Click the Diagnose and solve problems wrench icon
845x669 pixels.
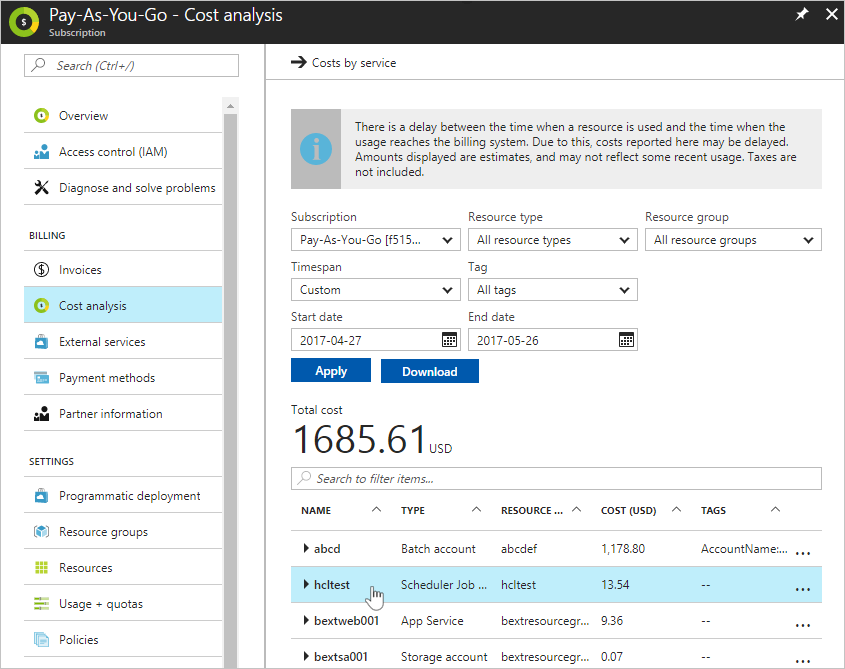41,188
